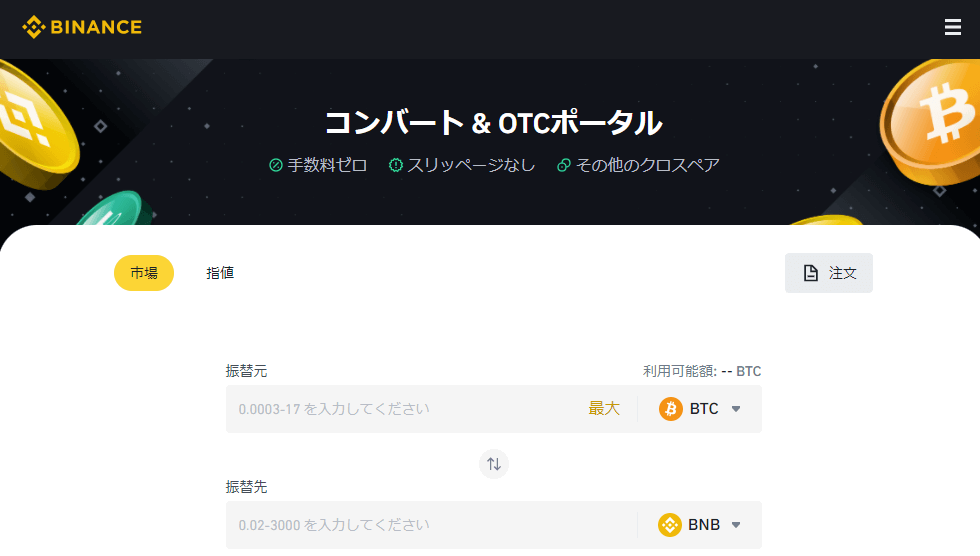Click the 手数料ゼロ text
The height and width of the screenshot is (556, 980).
[327, 165]
